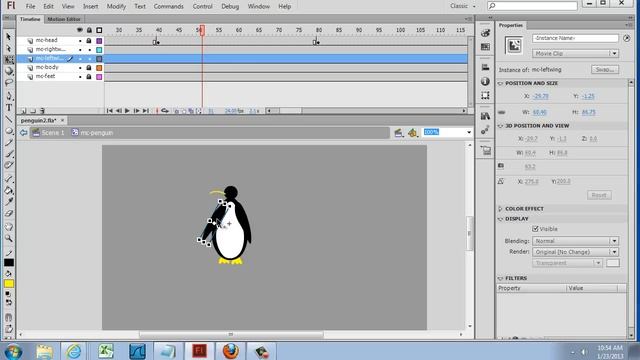Collapse the Position and Size section
The image size is (640, 360).
tap(500, 83)
